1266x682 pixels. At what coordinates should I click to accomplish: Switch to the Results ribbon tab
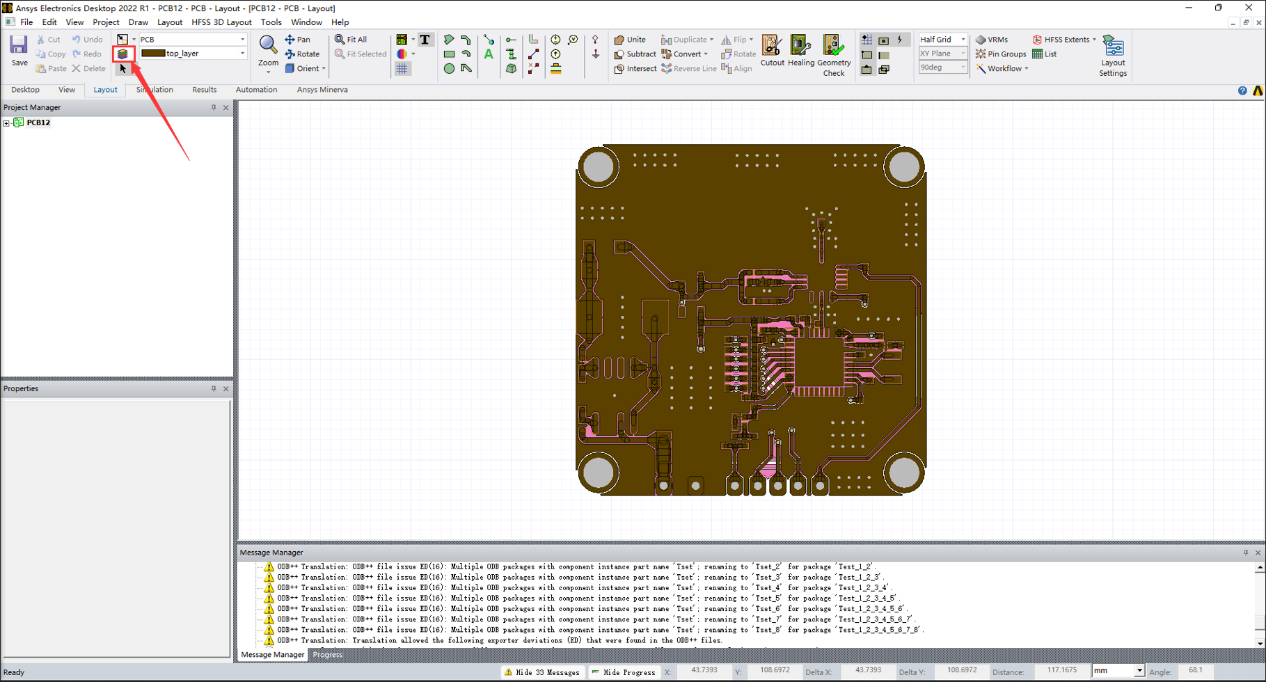click(204, 90)
